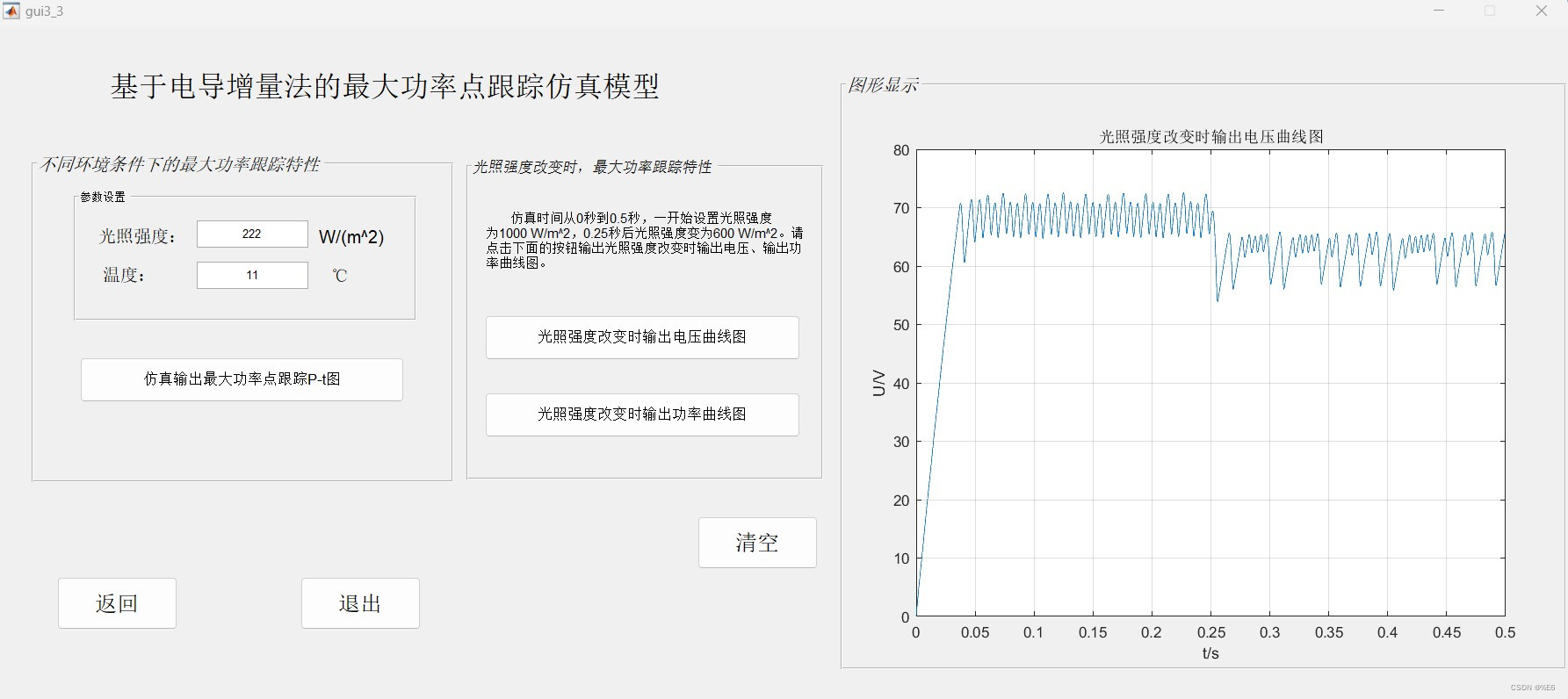Minimize the gui3_3 window
The height and width of the screenshot is (699, 1568).
(1439, 11)
